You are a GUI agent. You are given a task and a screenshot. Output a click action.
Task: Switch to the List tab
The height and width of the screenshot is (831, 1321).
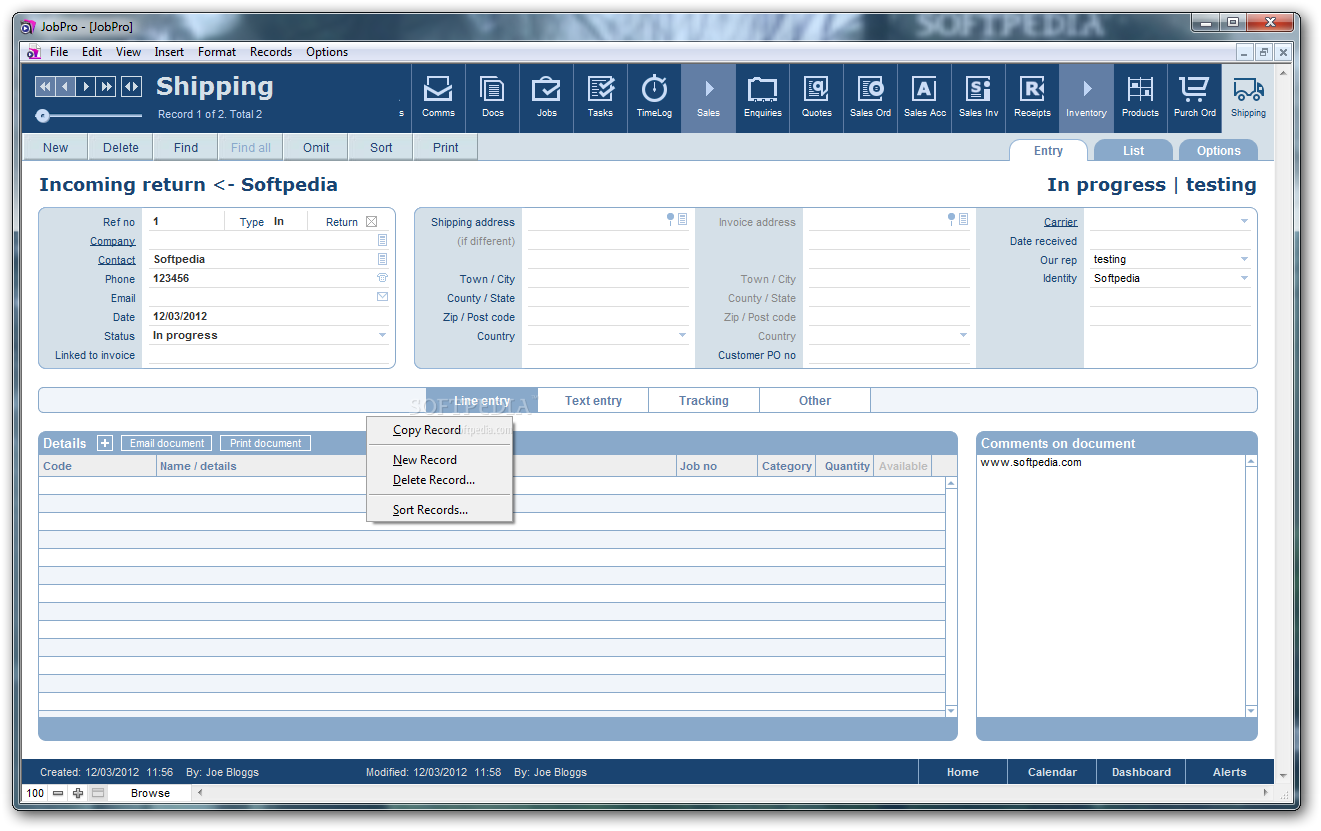(1133, 150)
